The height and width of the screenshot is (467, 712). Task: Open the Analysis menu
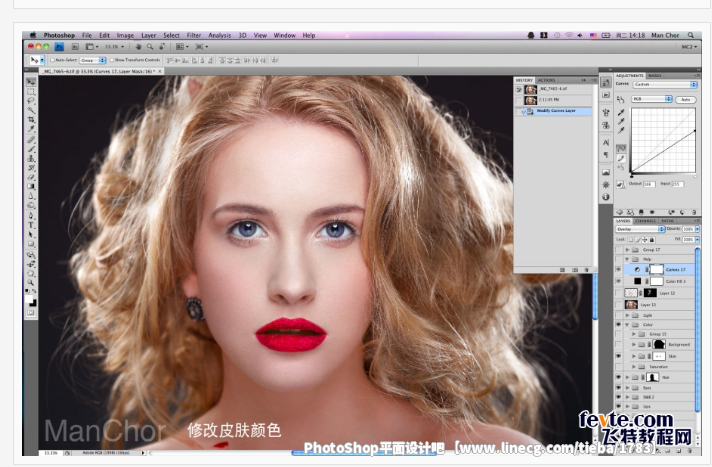(x=219, y=35)
